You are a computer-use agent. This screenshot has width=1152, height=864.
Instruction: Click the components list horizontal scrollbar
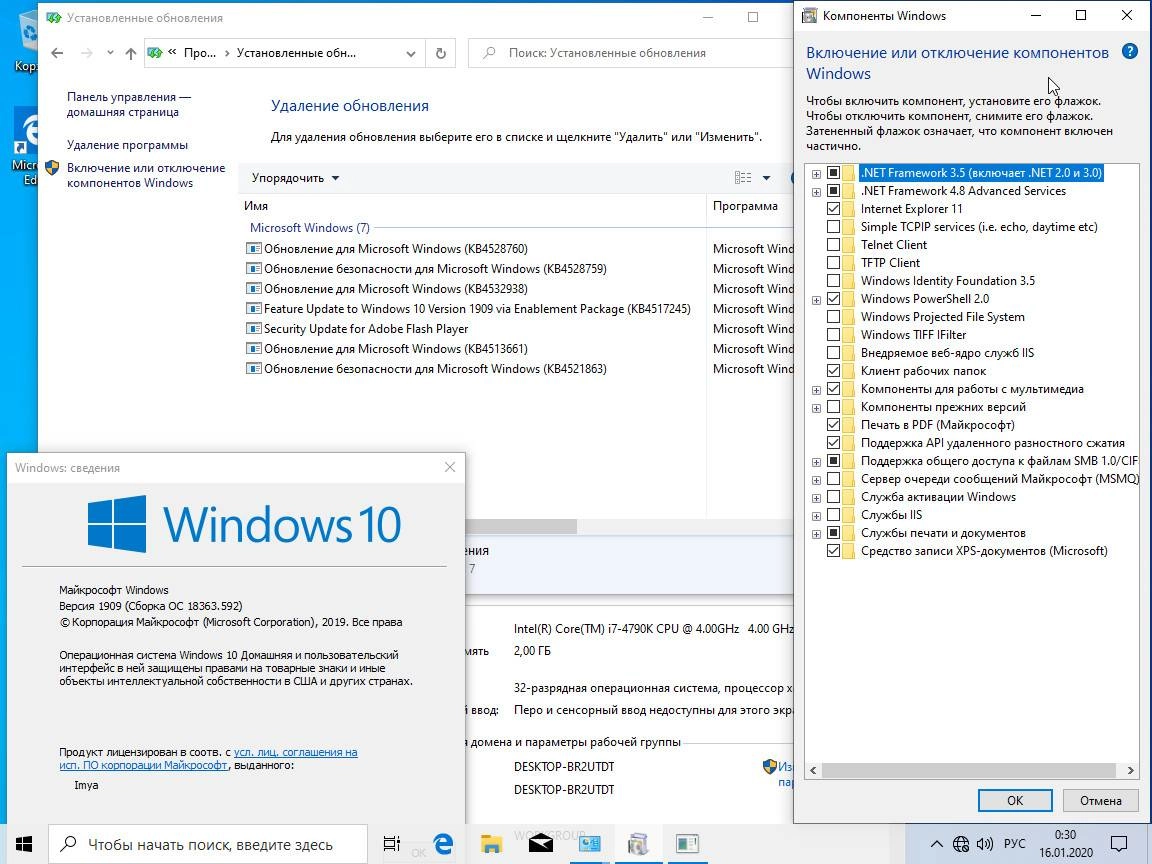pyautogui.click(x=973, y=770)
